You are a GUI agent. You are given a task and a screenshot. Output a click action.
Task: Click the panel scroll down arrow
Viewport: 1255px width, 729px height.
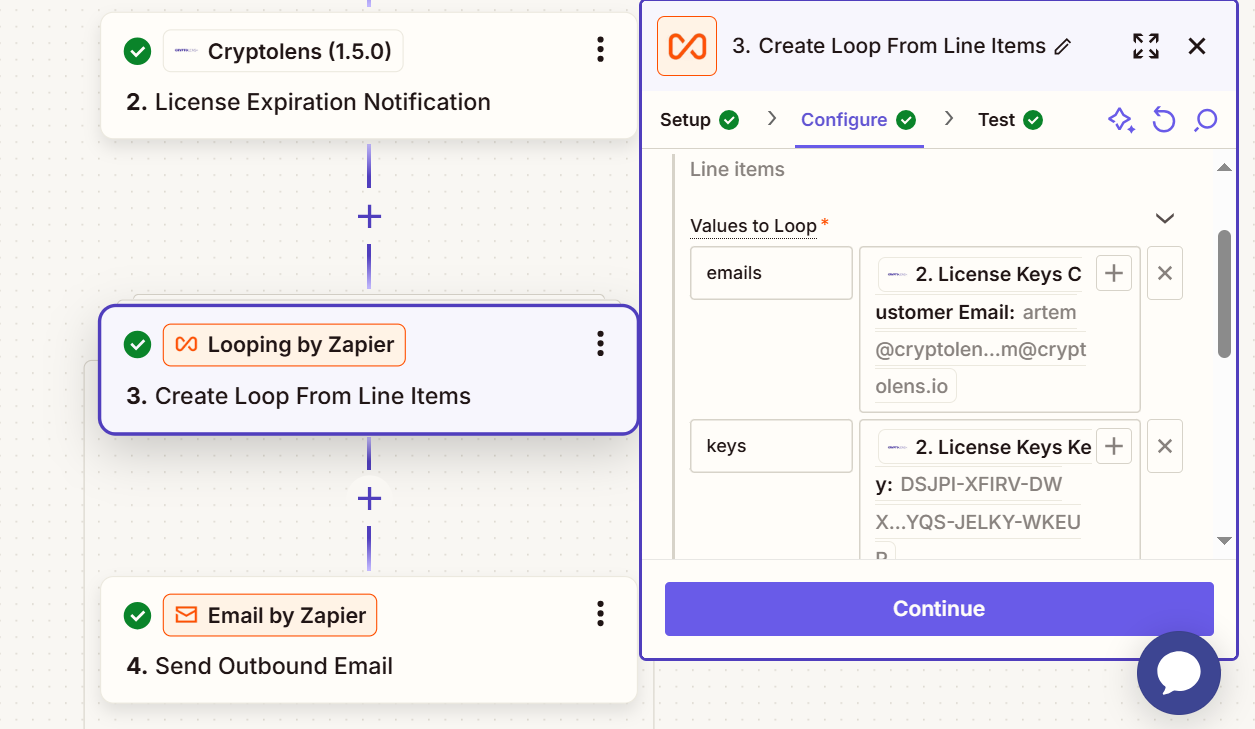pyautogui.click(x=1224, y=541)
